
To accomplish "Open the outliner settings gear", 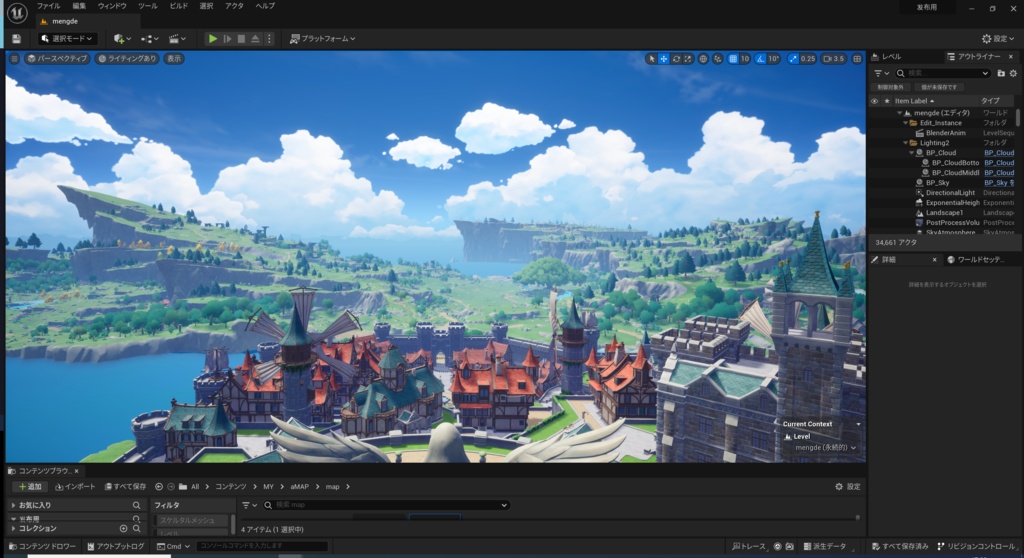I will 1014,73.
